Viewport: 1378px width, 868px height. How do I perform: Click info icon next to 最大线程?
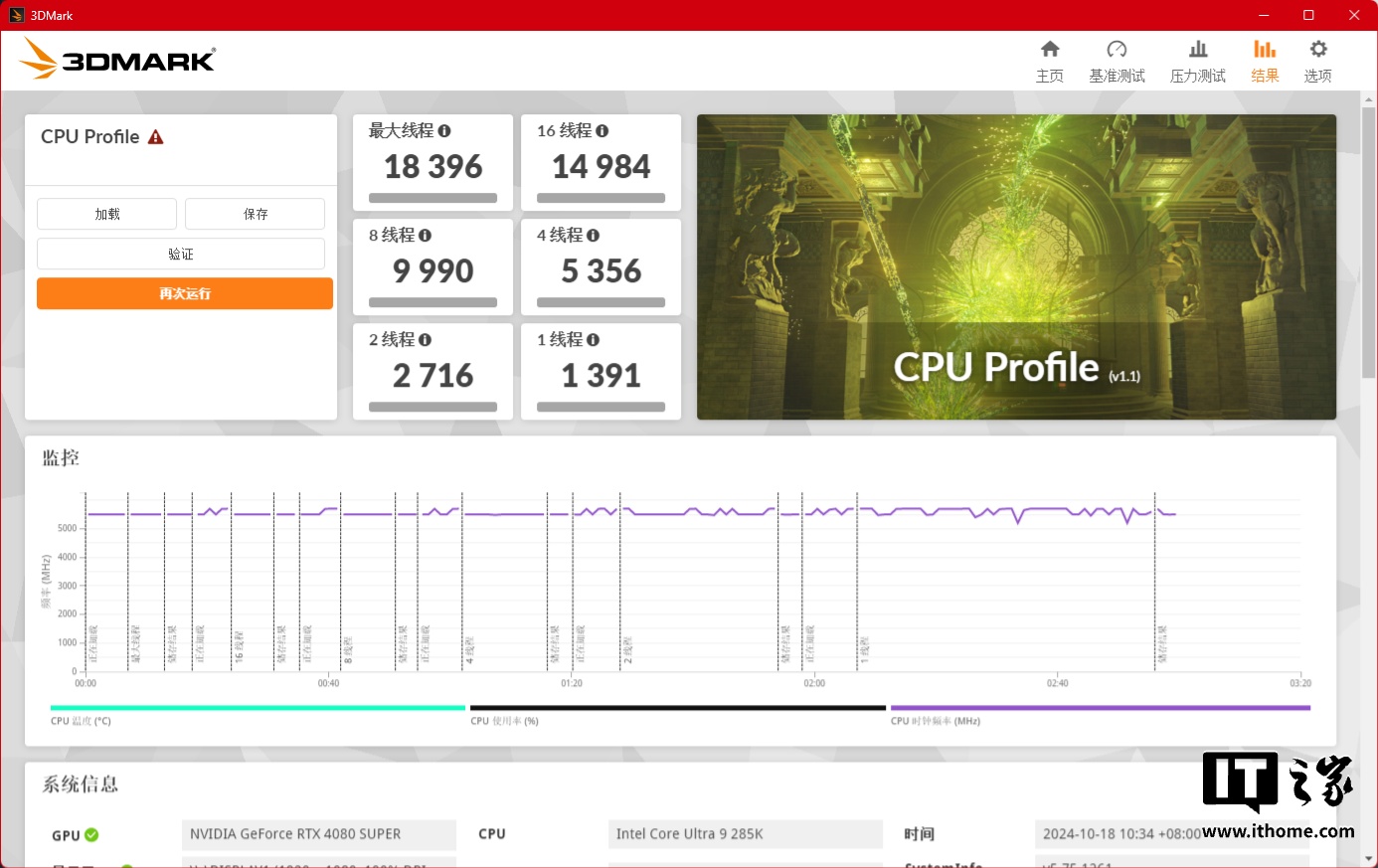(x=444, y=131)
